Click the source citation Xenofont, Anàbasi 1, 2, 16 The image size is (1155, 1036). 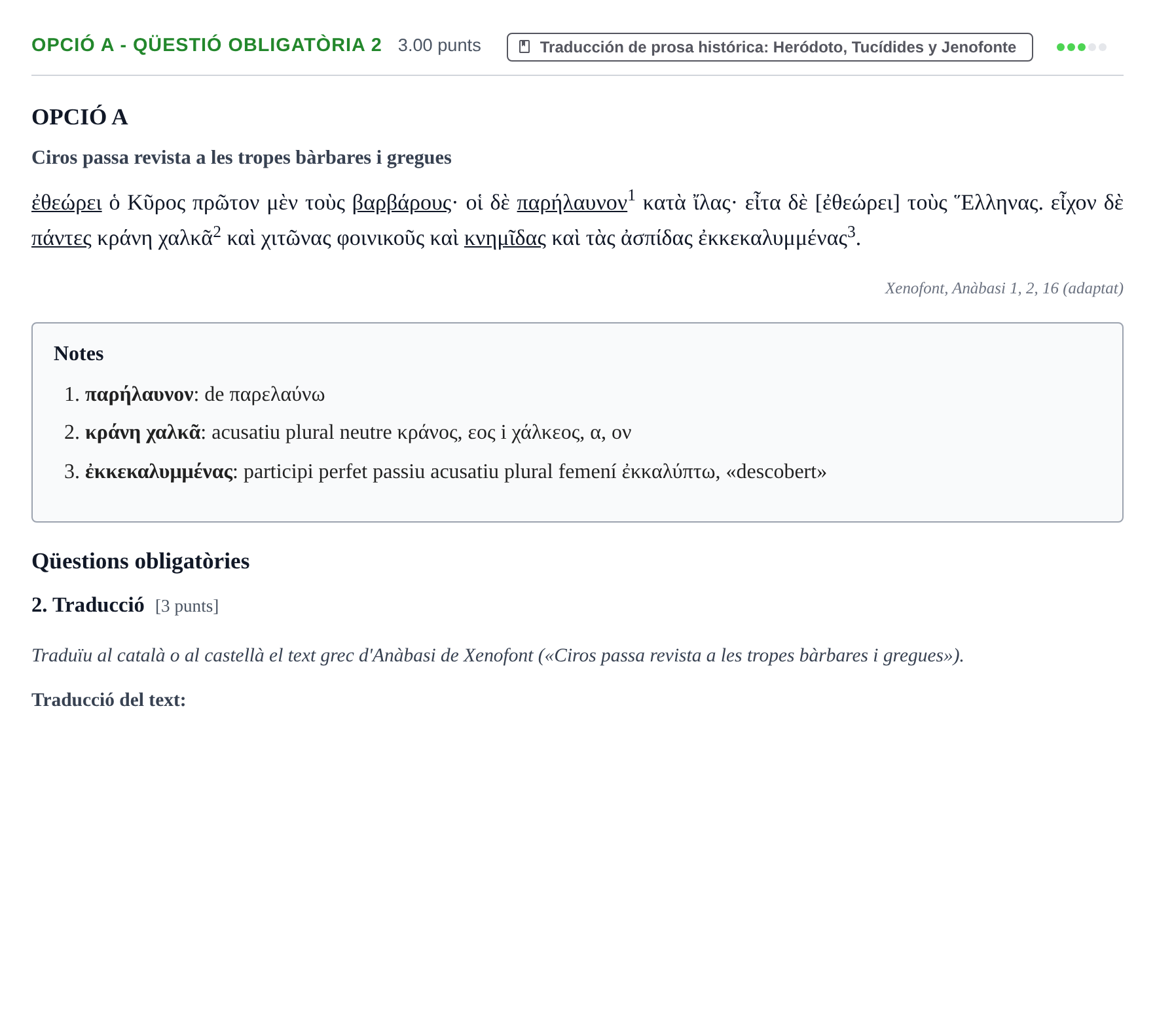(1004, 288)
